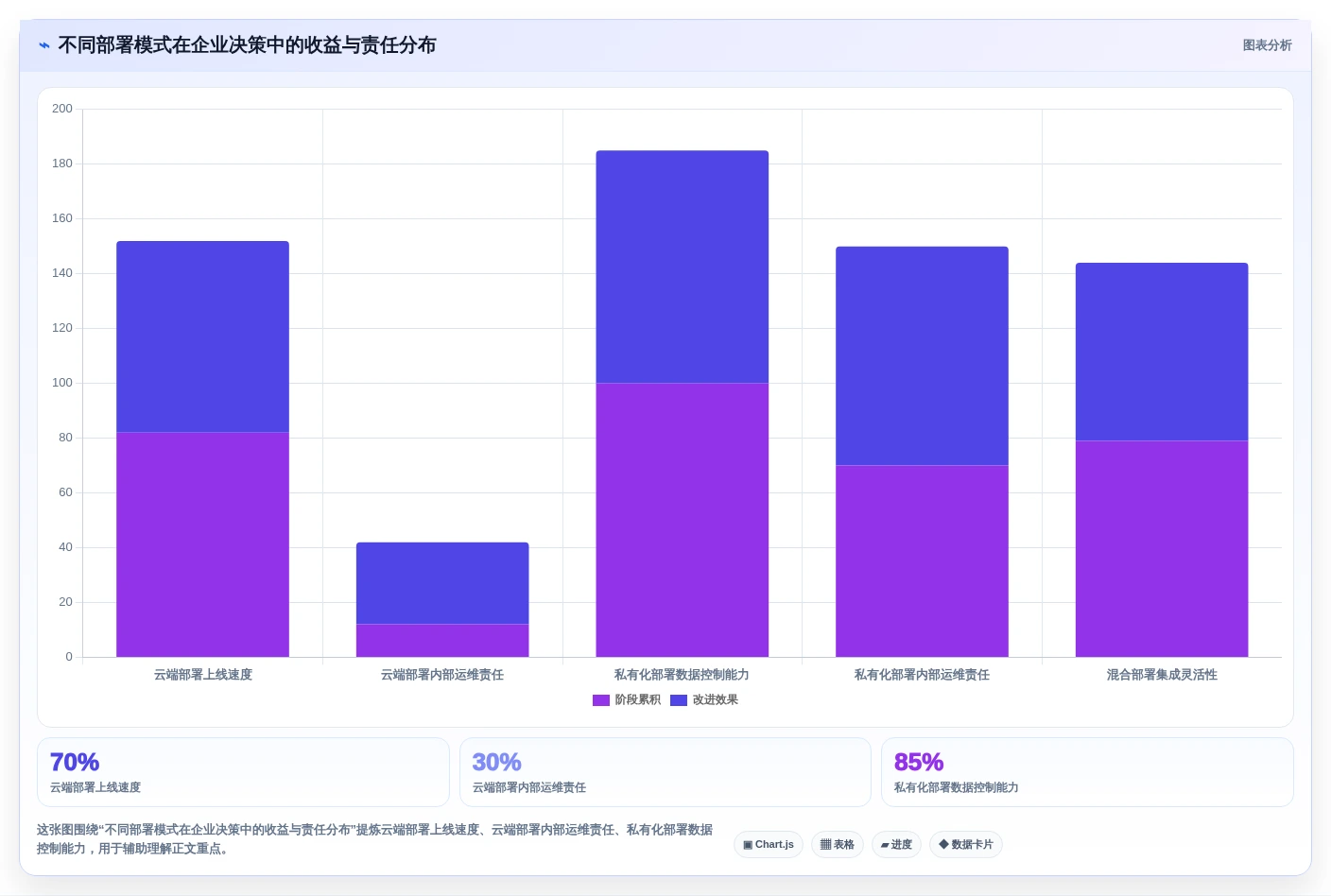Click purple bar segment for 混合部署集成灵活性

pos(1162,548)
